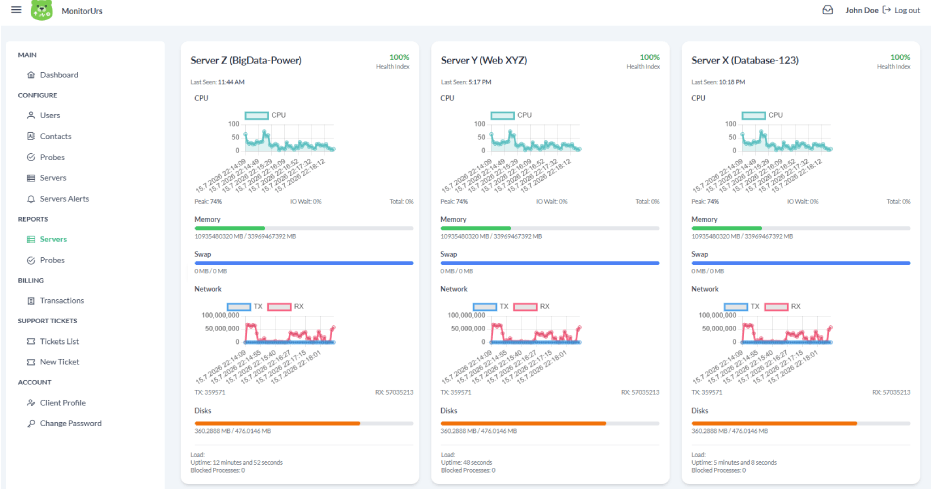The width and height of the screenshot is (931, 489).
Task: Select Probes under Reports section
Action: [x=52, y=260]
